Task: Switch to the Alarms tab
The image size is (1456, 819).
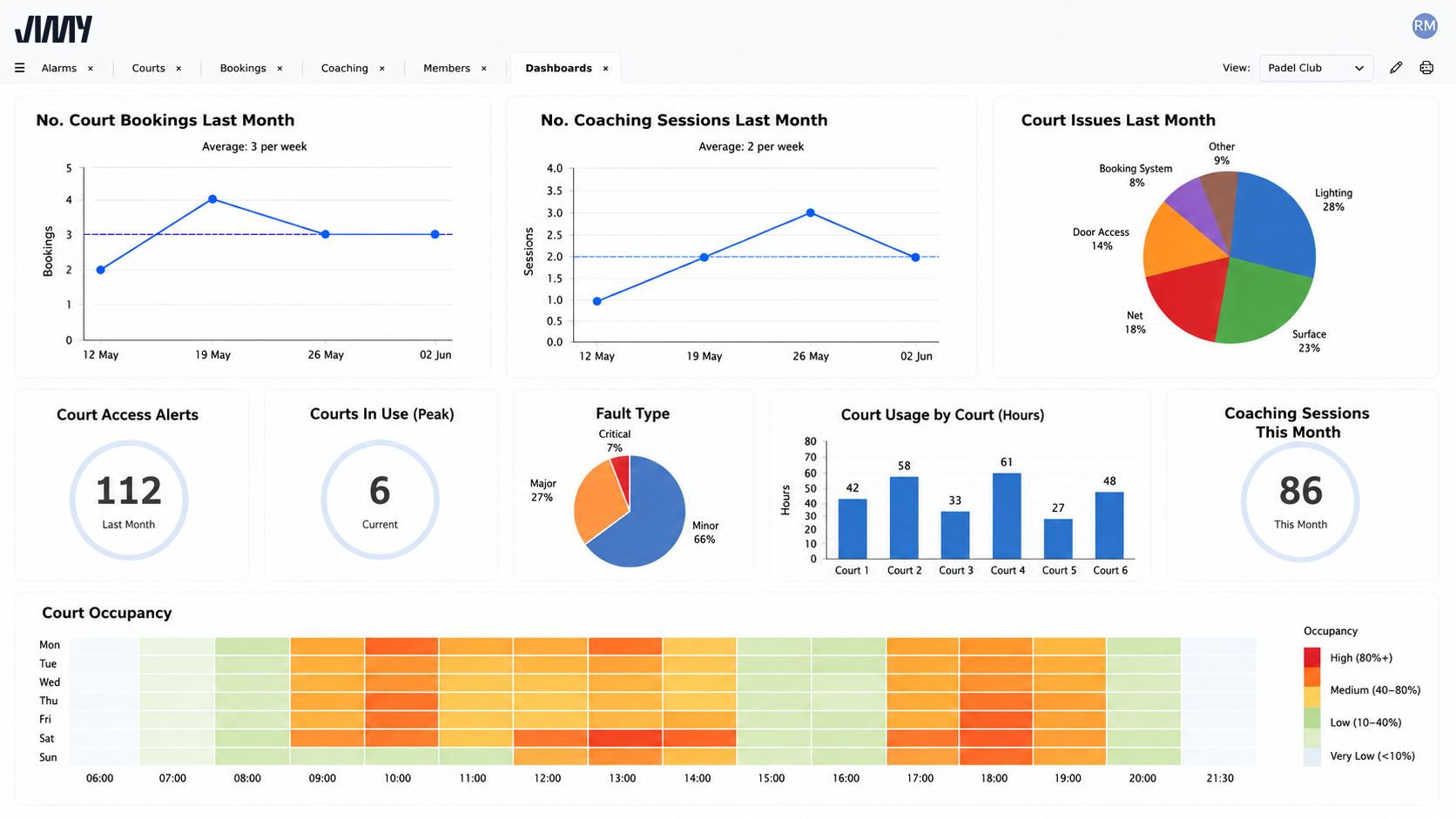Action: (x=59, y=68)
